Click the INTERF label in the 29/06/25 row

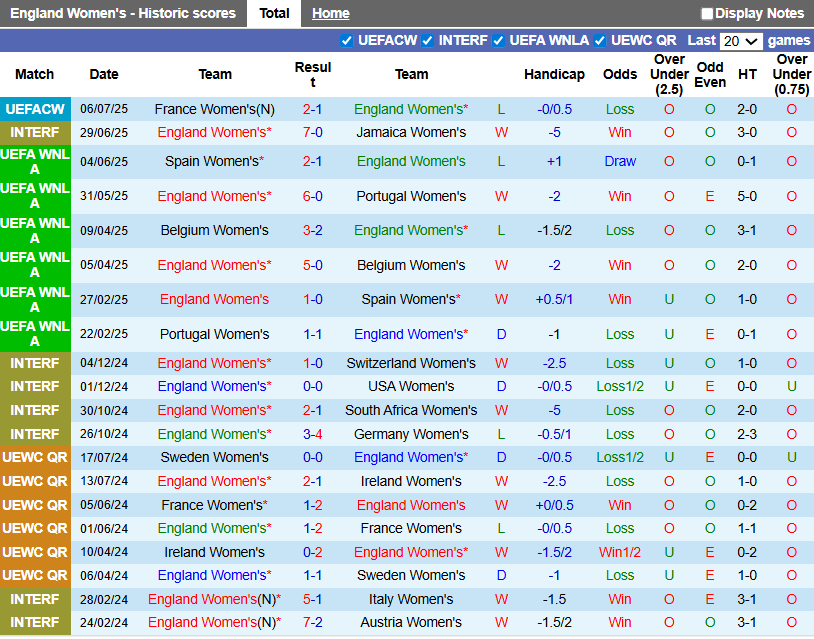(x=35, y=133)
